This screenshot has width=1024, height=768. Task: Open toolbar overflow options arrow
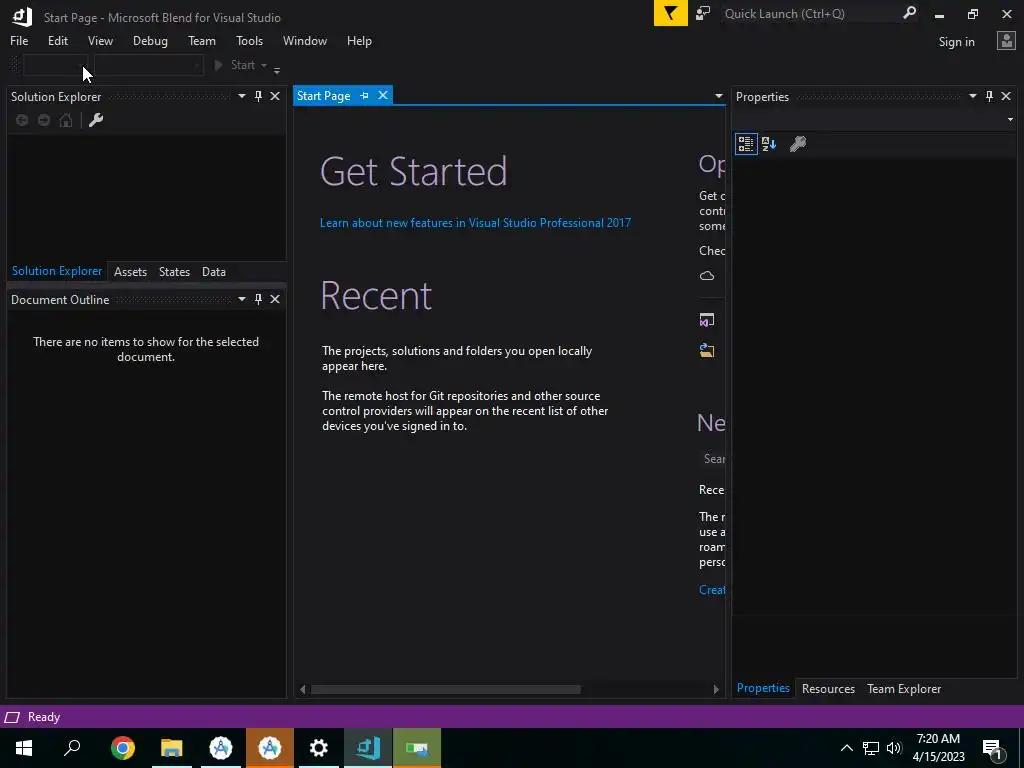pos(277,69)
